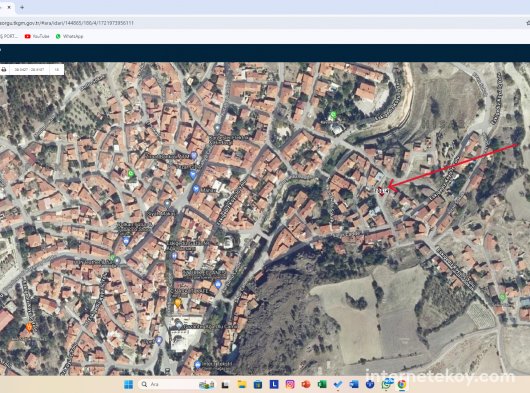Open File Explorer from the taskbar
The height and width of the screenshot is (393, 530).
[x=242, y=384]
